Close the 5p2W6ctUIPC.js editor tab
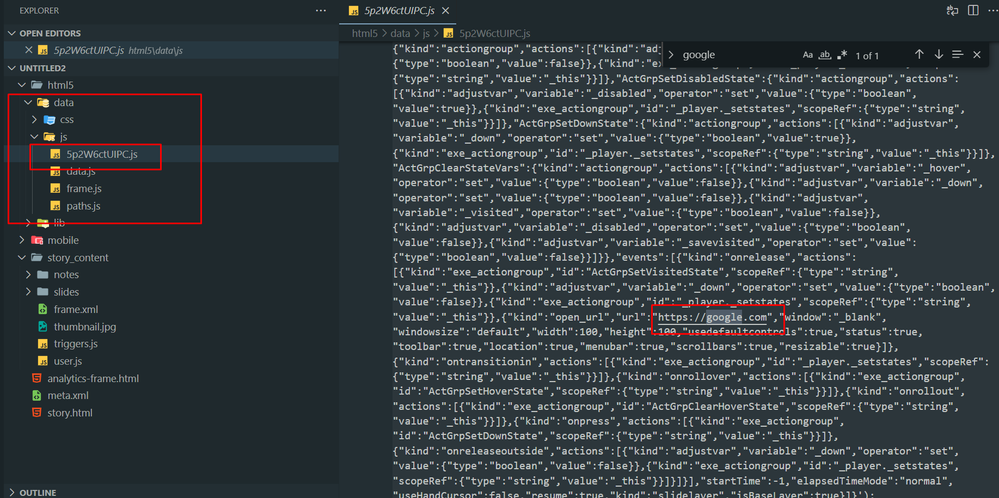The image size is (999, 498). click(445, 11)
